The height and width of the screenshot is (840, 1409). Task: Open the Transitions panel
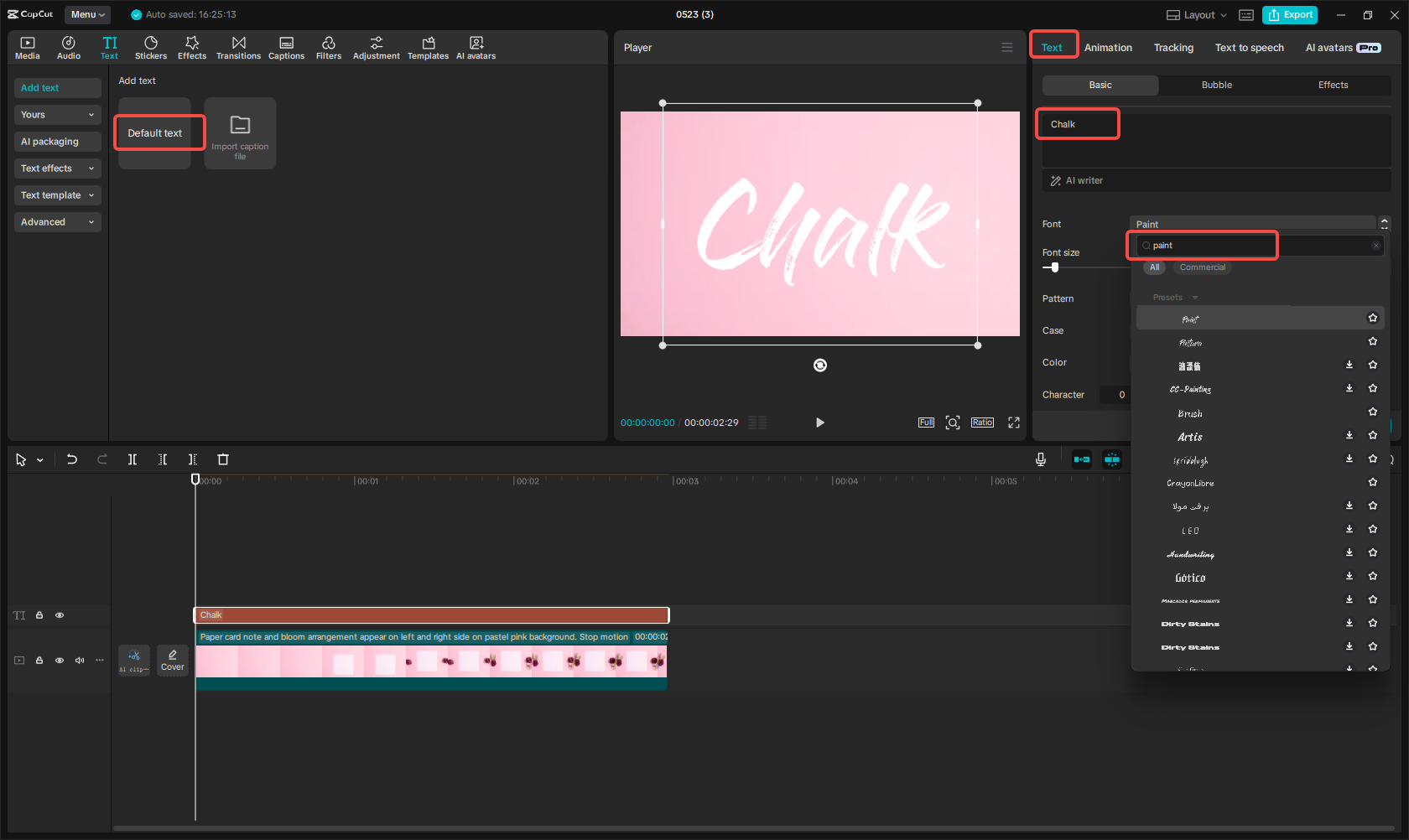tap(238, 46)
